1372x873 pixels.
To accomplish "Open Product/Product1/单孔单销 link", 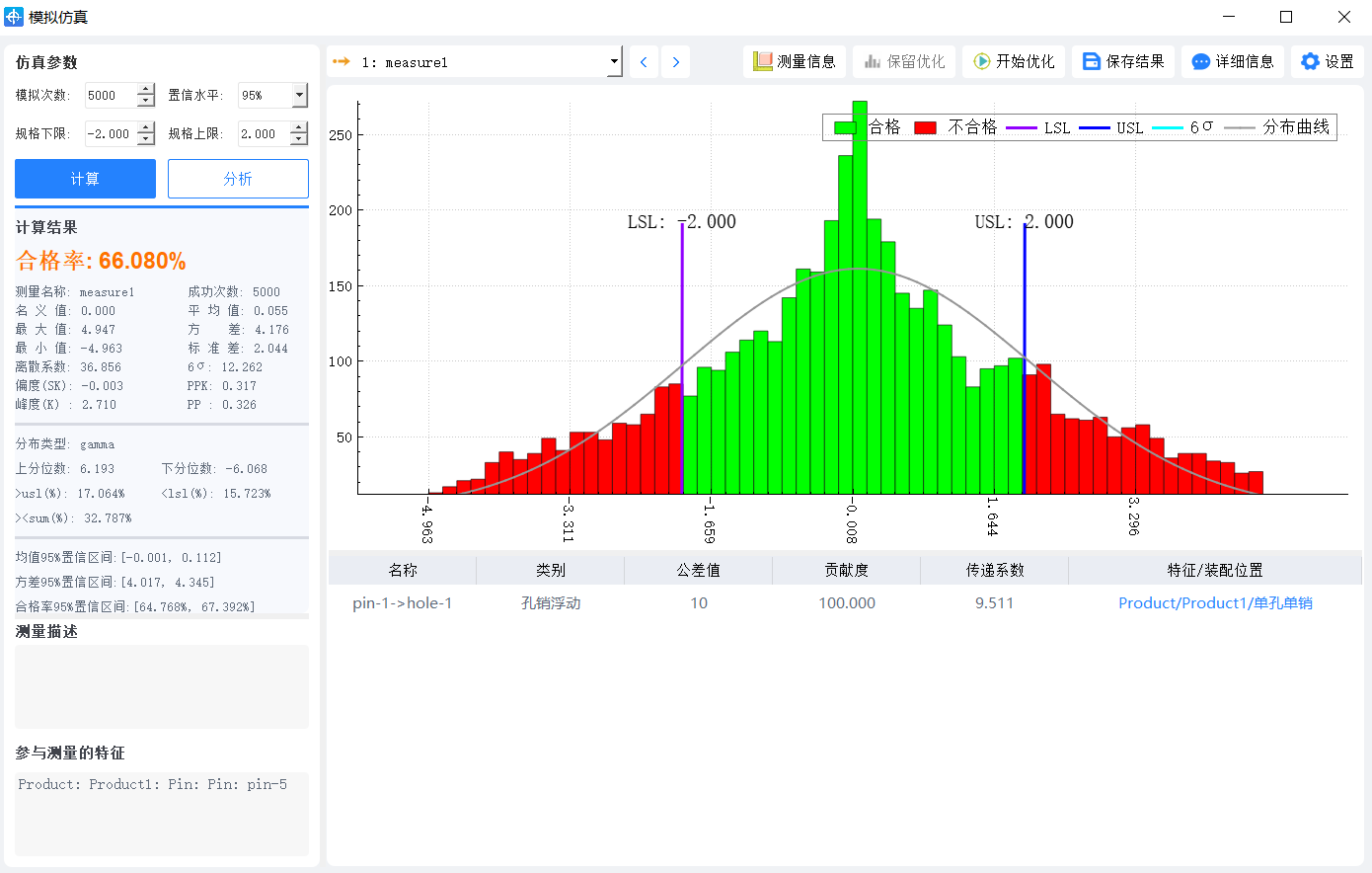I will pyautogui.click(x=1215, y=603).
